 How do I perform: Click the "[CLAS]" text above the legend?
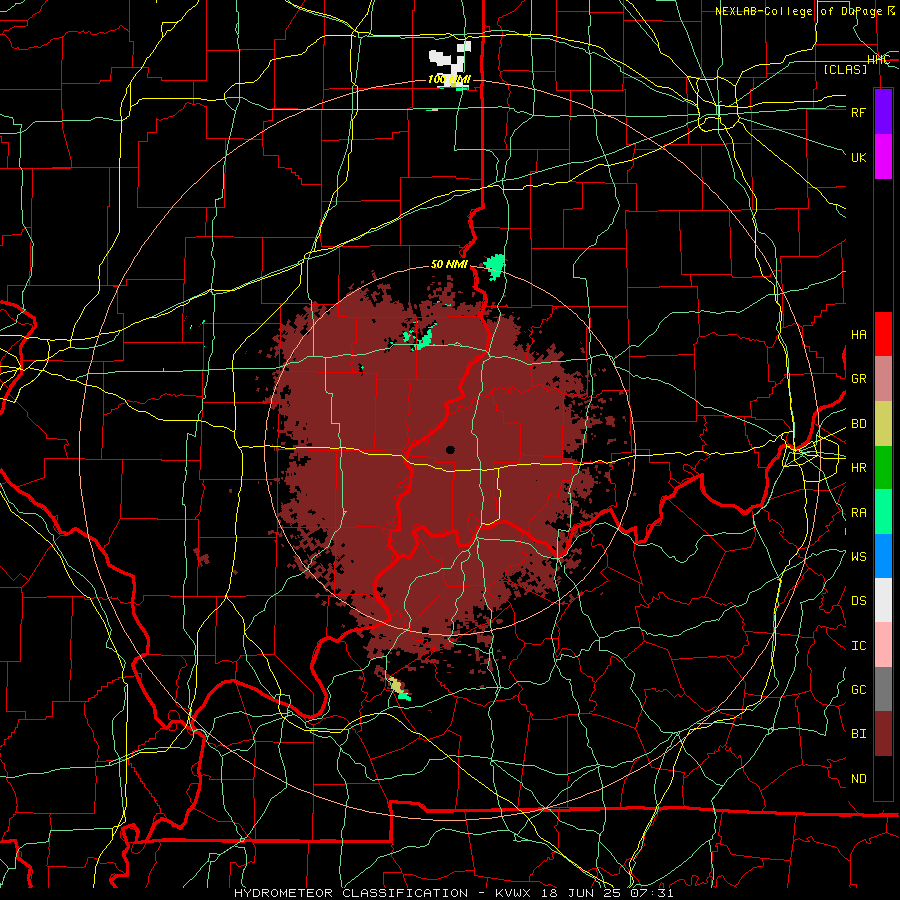pyautogui.click(x=845, y=69)
